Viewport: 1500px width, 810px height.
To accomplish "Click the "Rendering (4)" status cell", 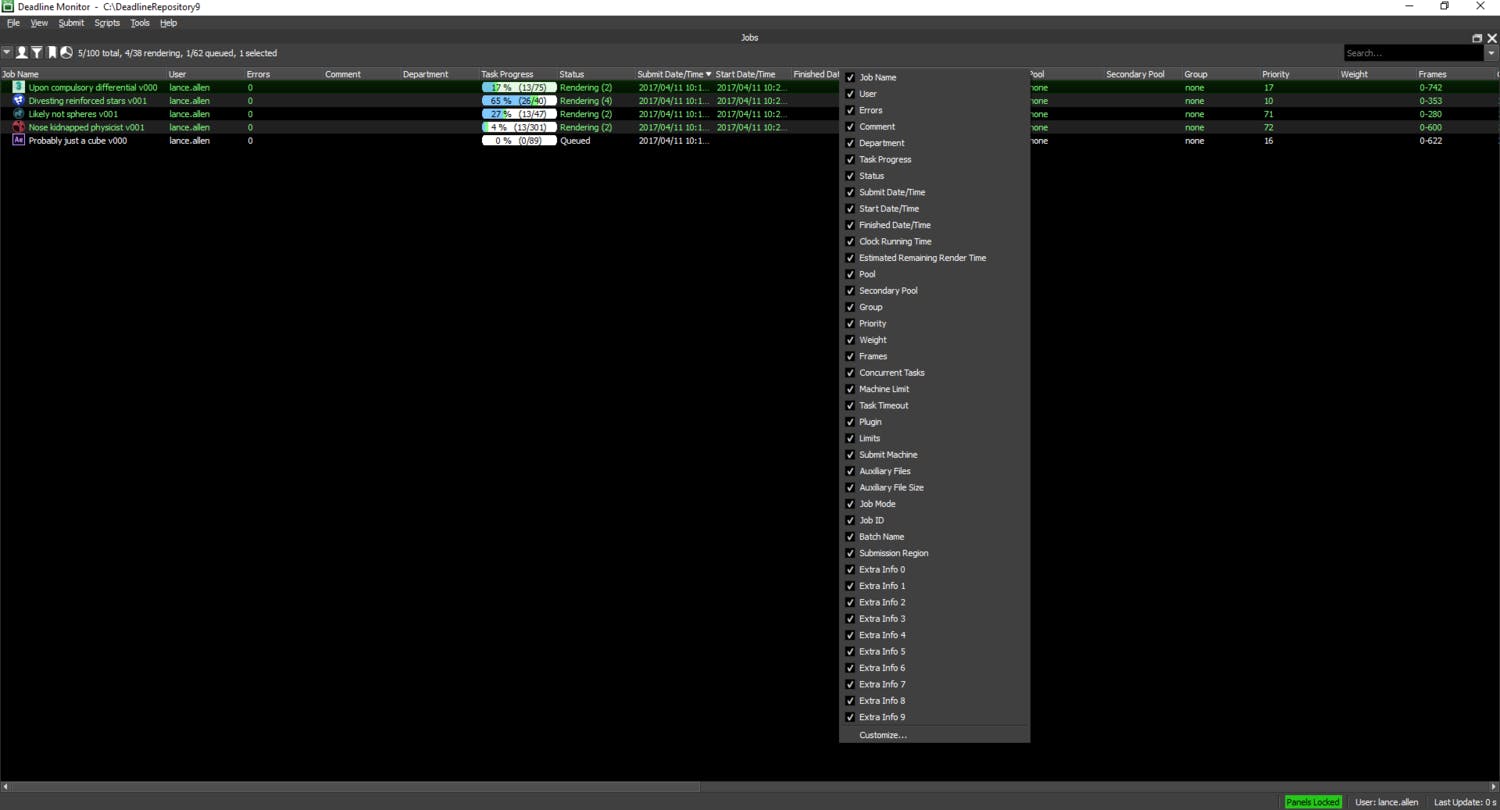I will click(586, 101).
